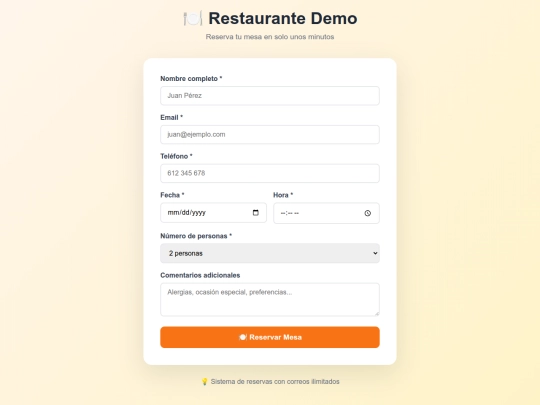Click the Comentarios adicionales label
540x405 pixels.
click(200, 275)
